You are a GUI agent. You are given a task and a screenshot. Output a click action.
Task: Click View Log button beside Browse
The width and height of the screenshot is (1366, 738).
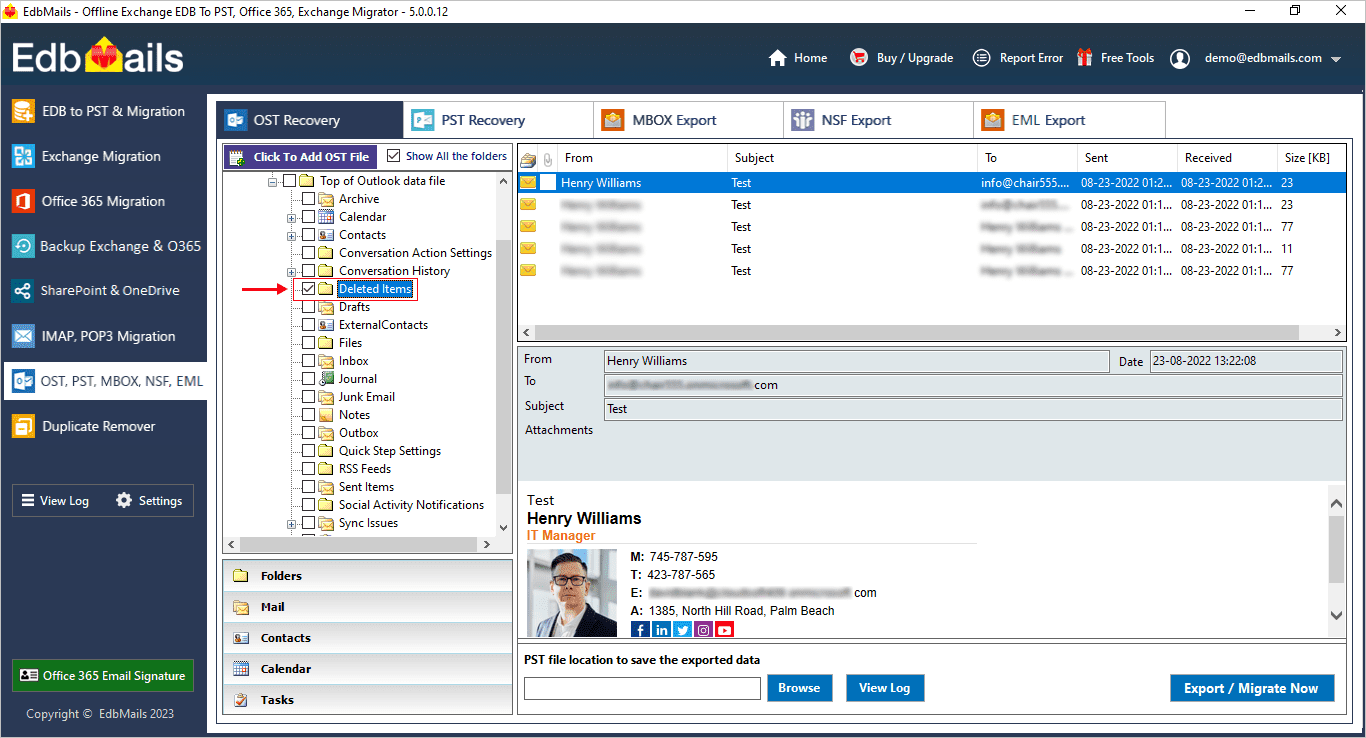tap(884, 688)
